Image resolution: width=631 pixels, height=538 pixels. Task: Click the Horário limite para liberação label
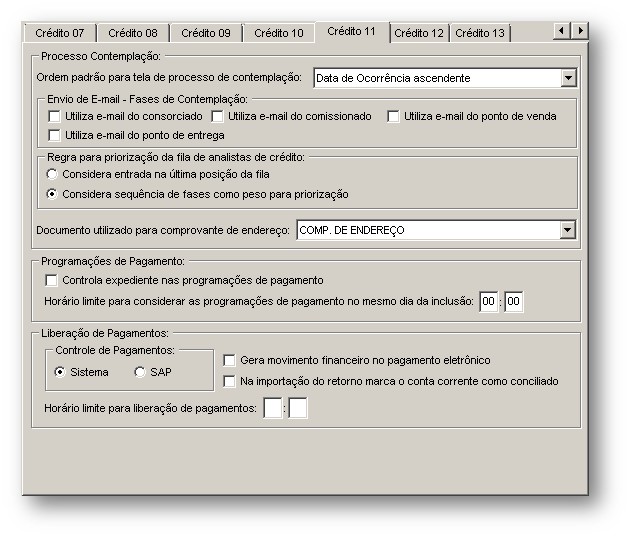(x=150, y=408)
